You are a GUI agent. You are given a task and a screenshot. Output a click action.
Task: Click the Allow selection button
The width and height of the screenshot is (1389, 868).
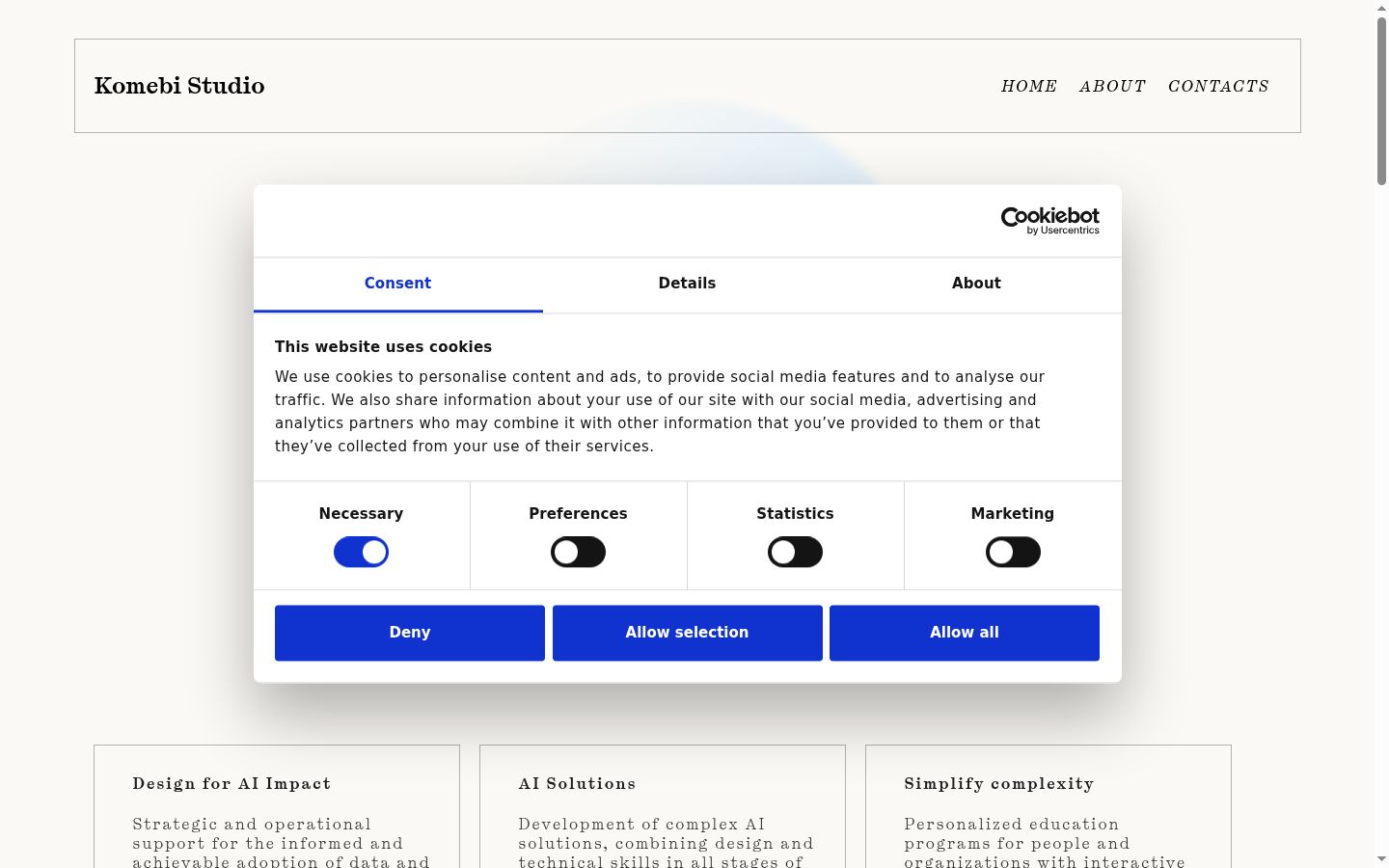[687, 633]
